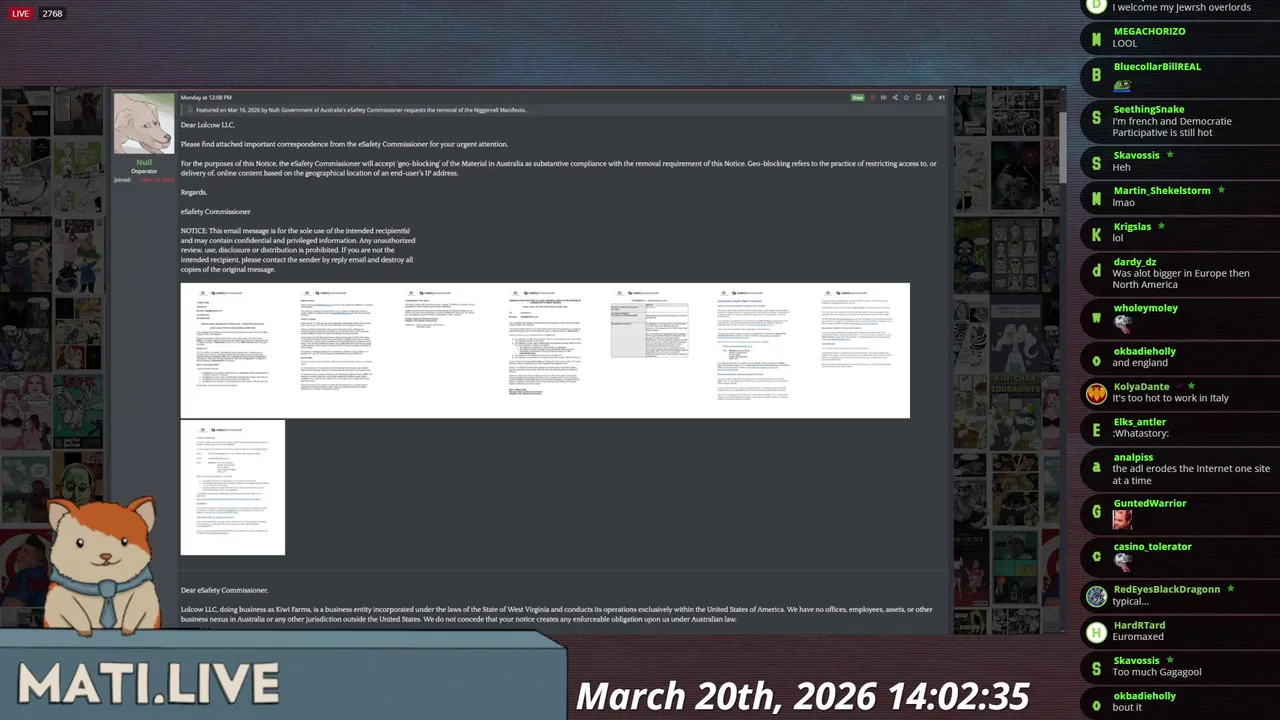
Task: Click Skavossis avatar beside the 'Heh' message
Action: click(x=1096, y=163)
